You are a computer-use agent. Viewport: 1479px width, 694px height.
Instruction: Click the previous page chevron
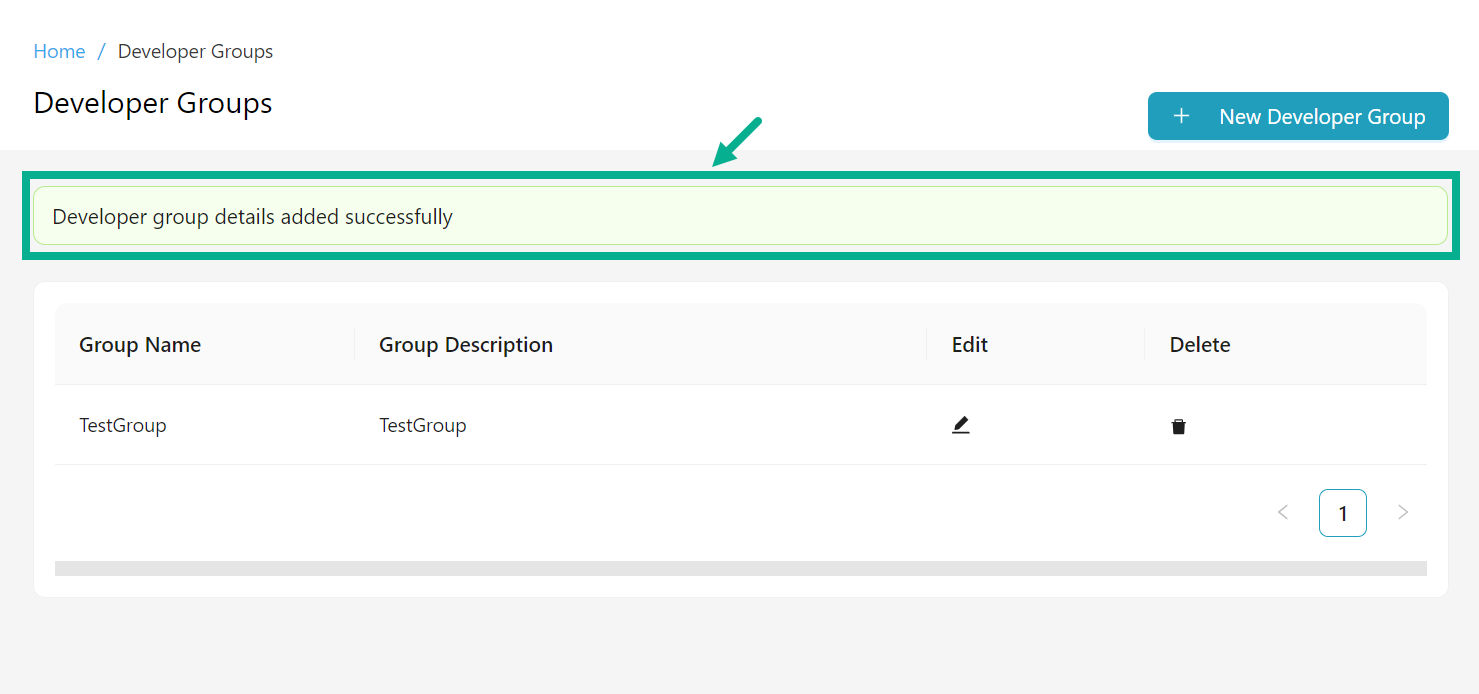[x=1283, y=512]
